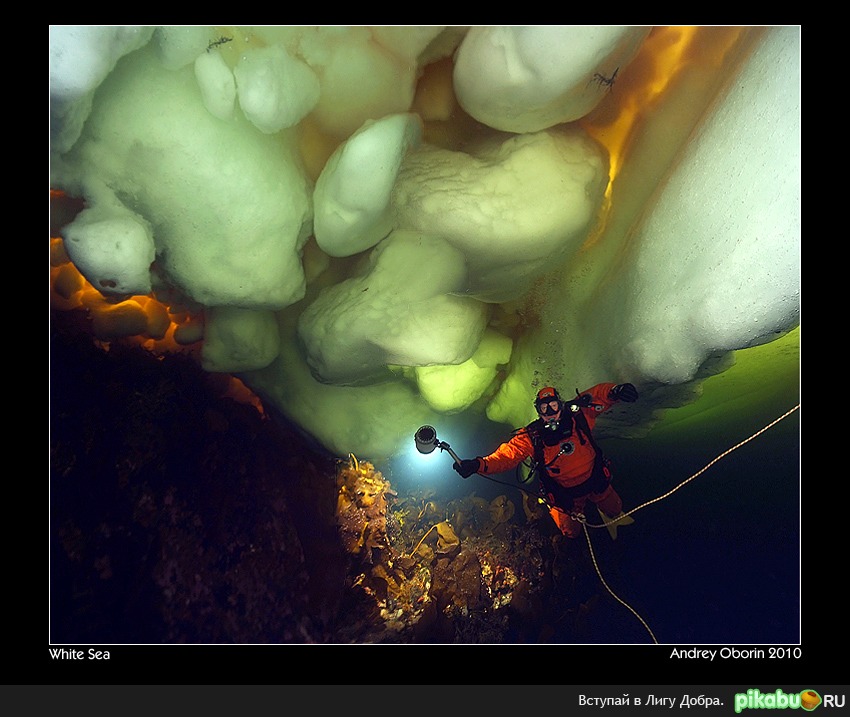Click the rope trailing toward bottom

(x=615, y=590)
